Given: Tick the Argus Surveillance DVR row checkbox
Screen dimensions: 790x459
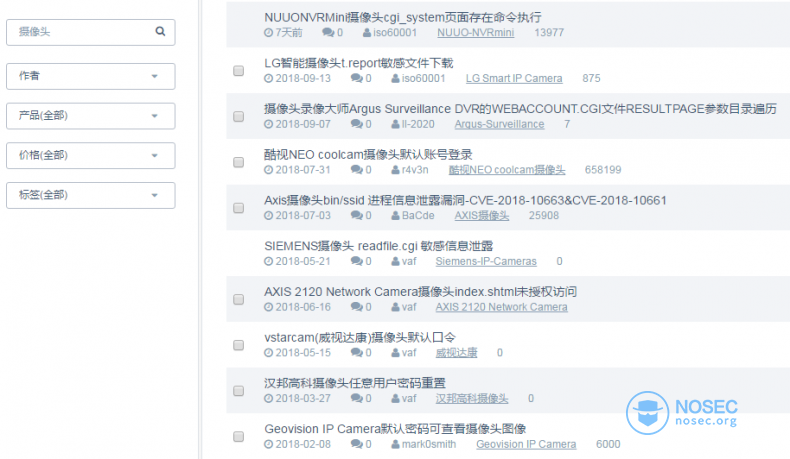Looking at the screenshot, I should 238,116.
